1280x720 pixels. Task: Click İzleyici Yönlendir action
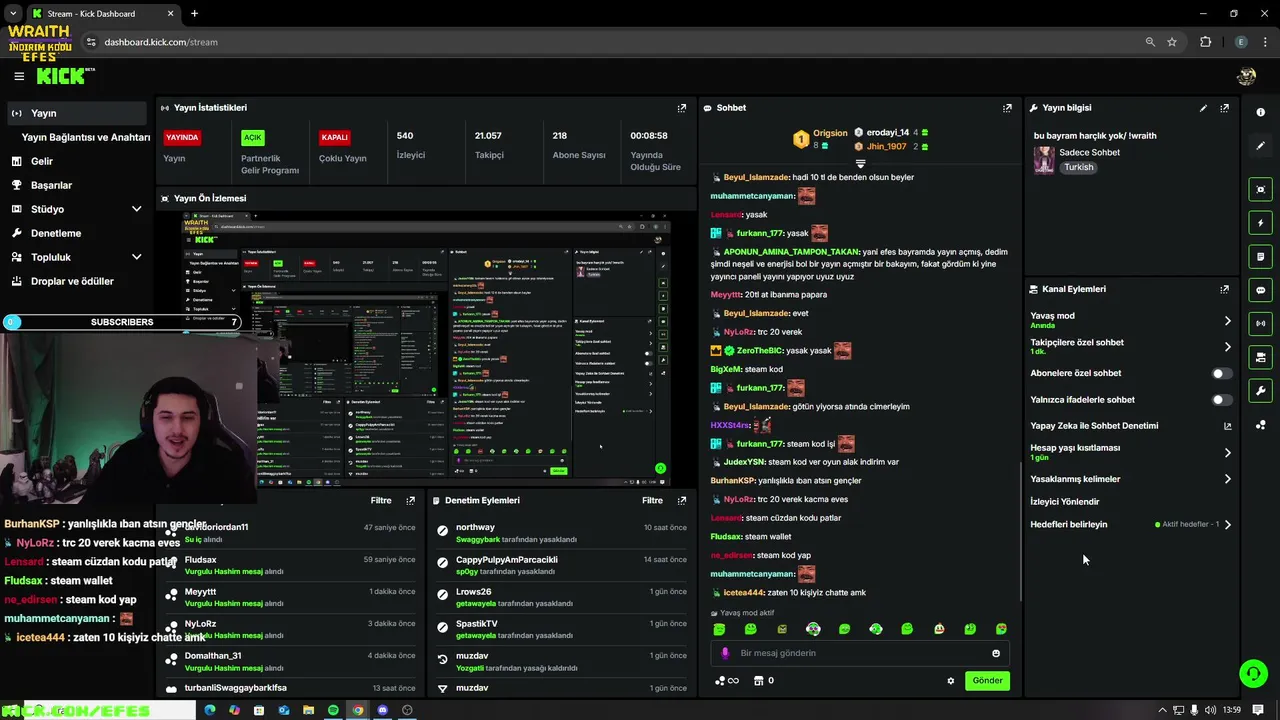tap(1064, 502)
